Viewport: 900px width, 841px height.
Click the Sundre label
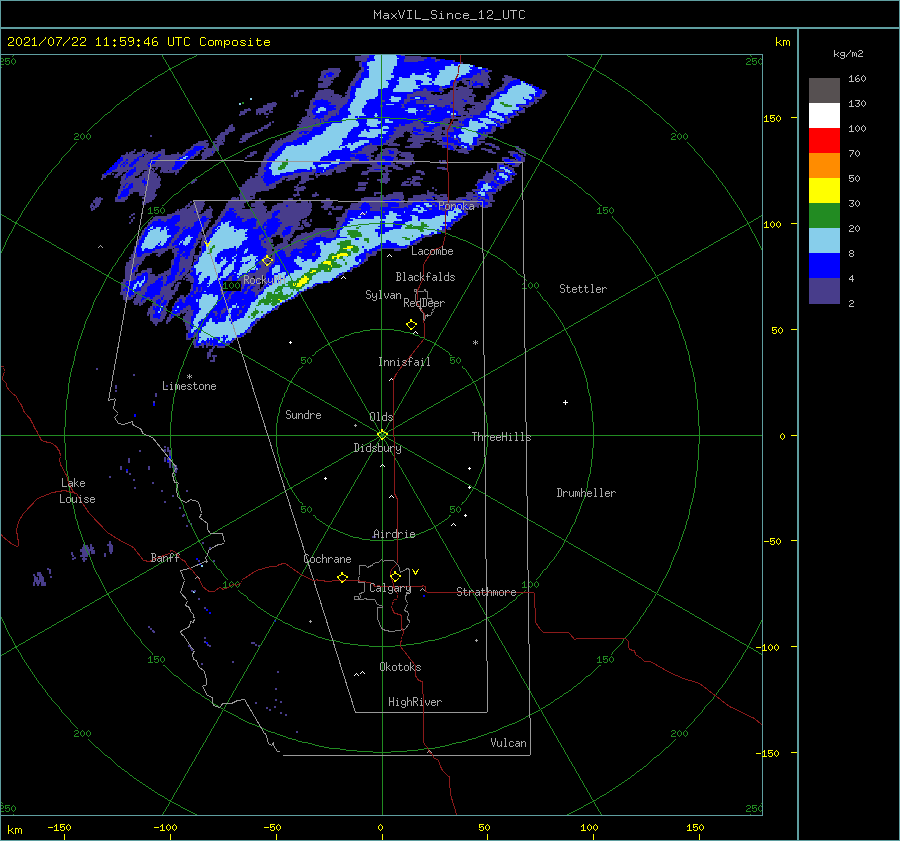(x=303, y=415)
